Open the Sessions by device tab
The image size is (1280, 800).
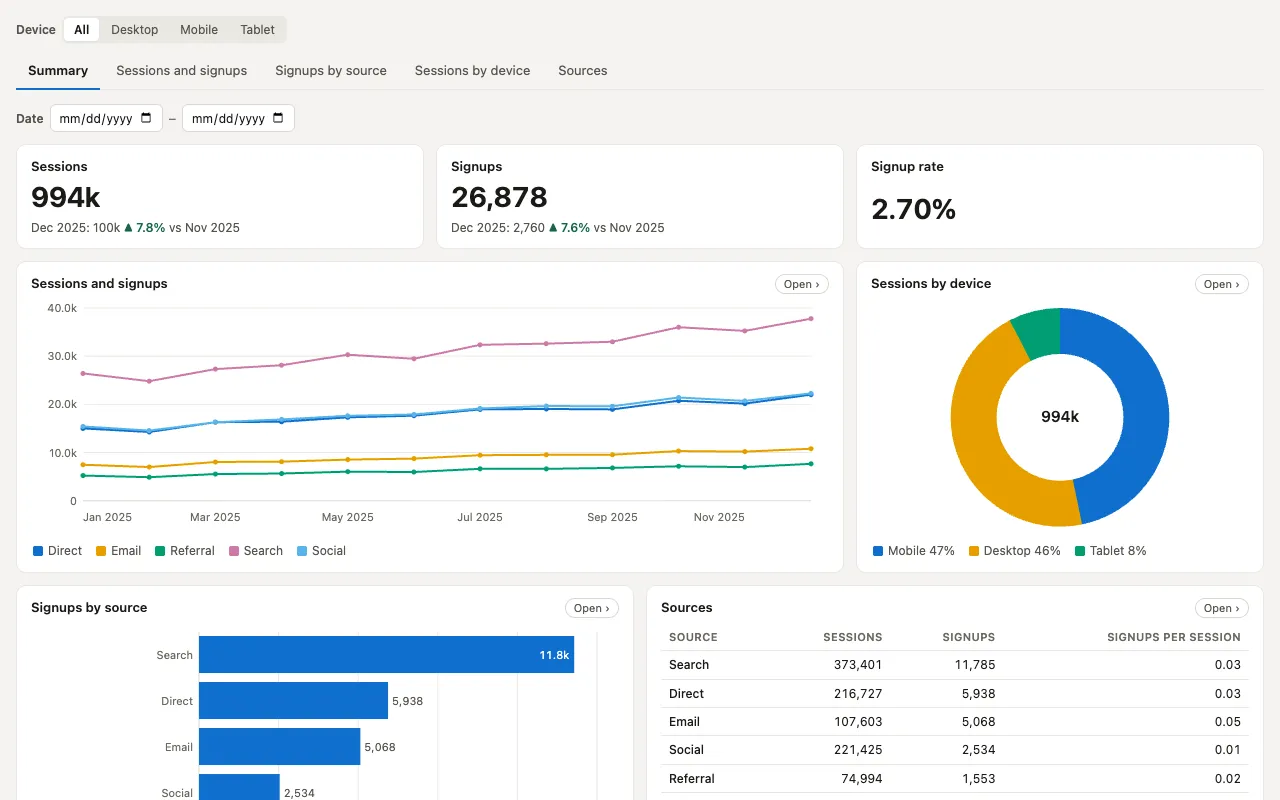pyautogui.click(x=473, y=71)
